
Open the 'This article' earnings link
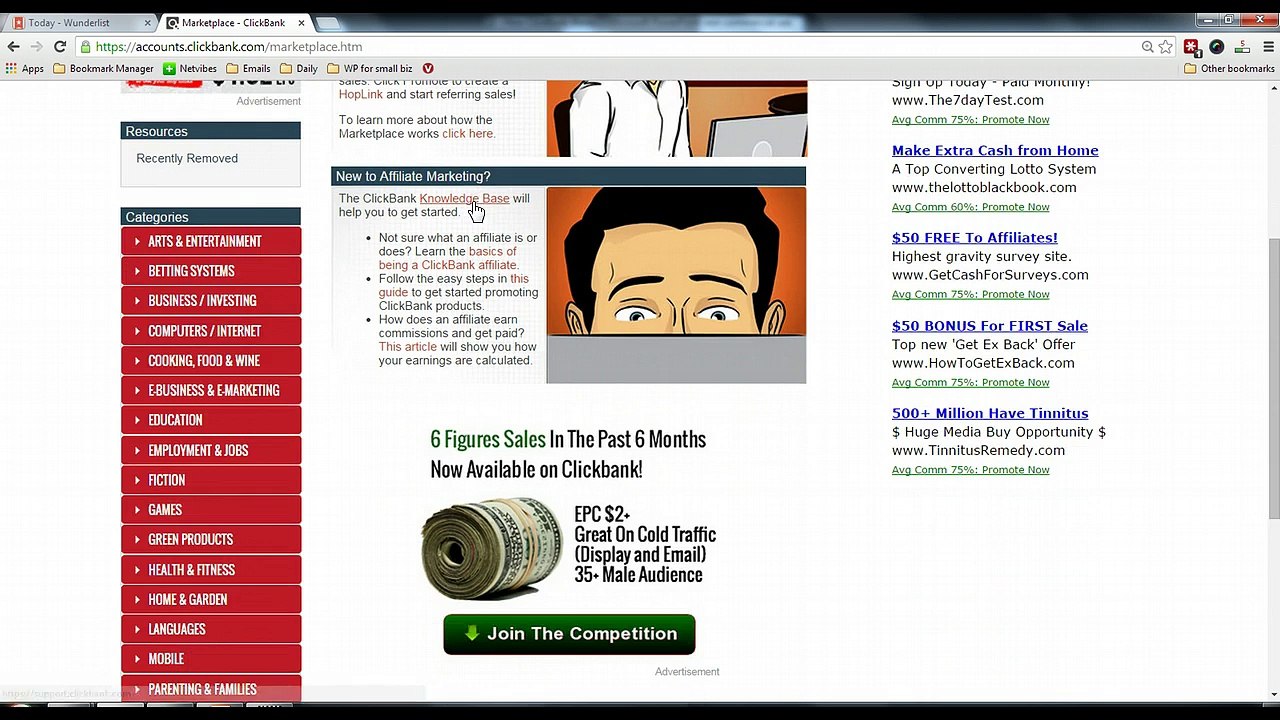pos(407,347)
